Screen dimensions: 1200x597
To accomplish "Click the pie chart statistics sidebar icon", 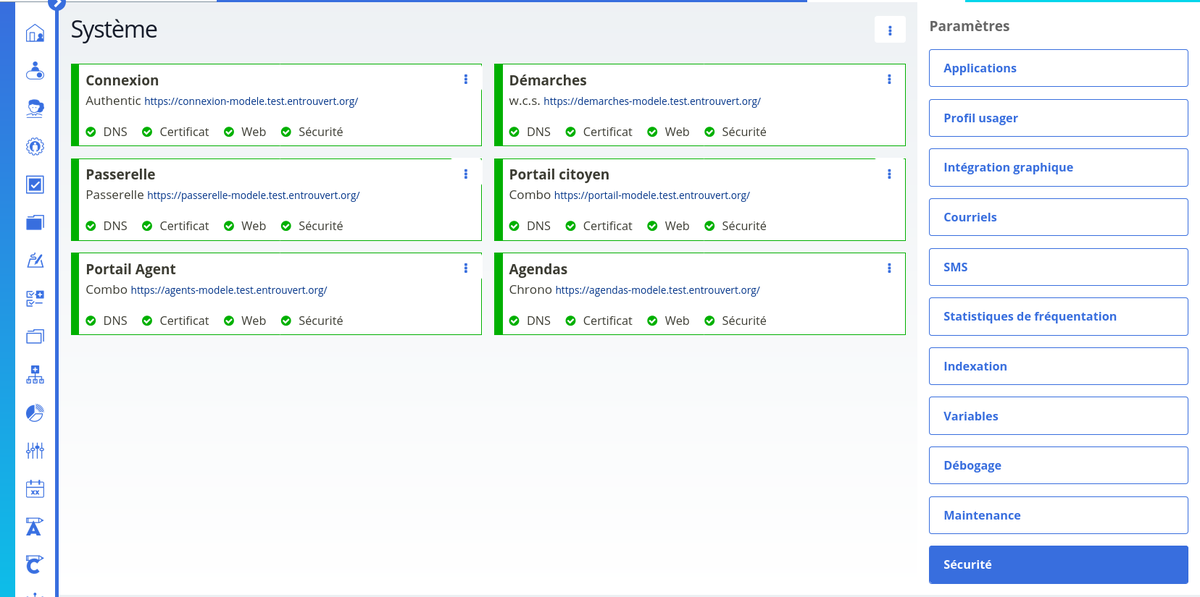I will point(35,413).
